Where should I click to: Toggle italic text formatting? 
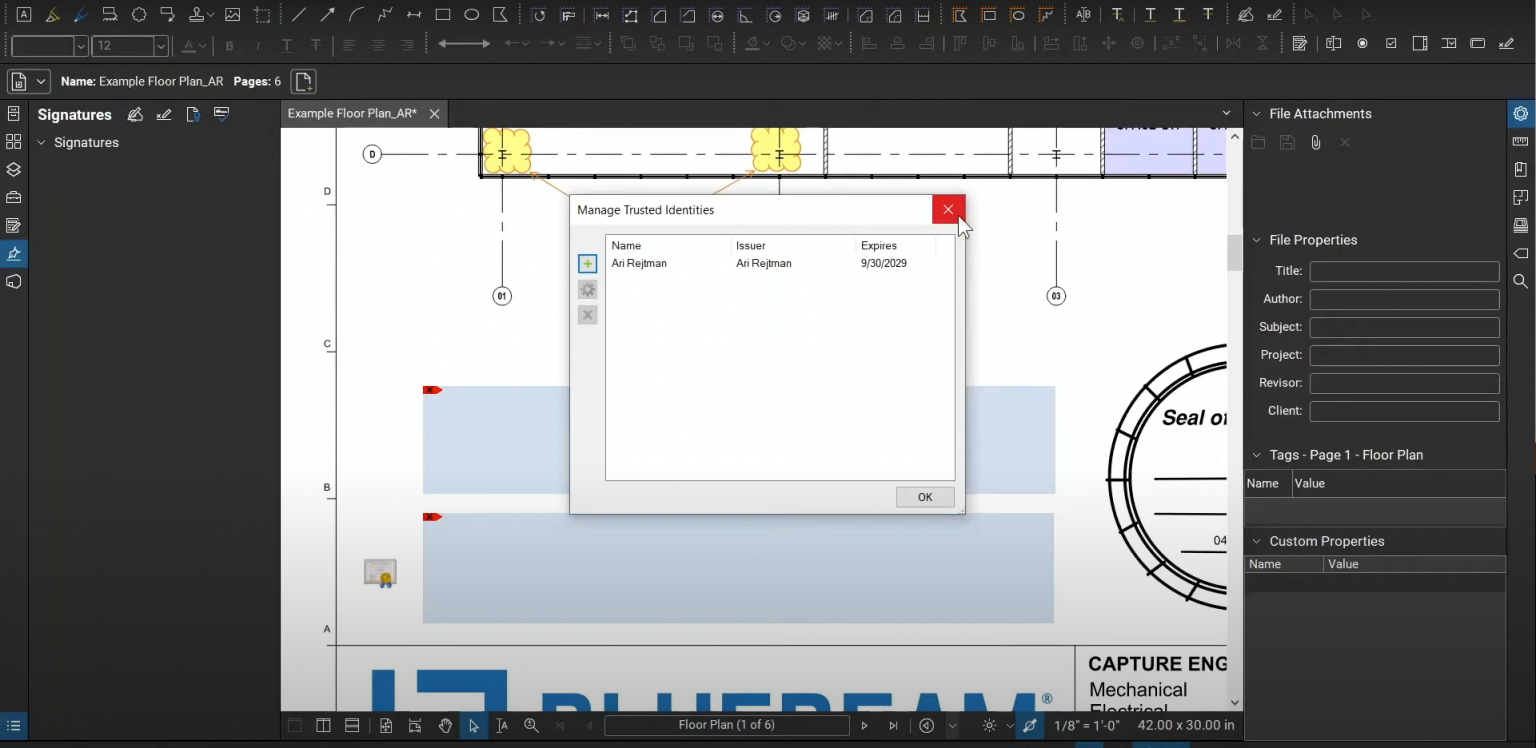point(258,44)
